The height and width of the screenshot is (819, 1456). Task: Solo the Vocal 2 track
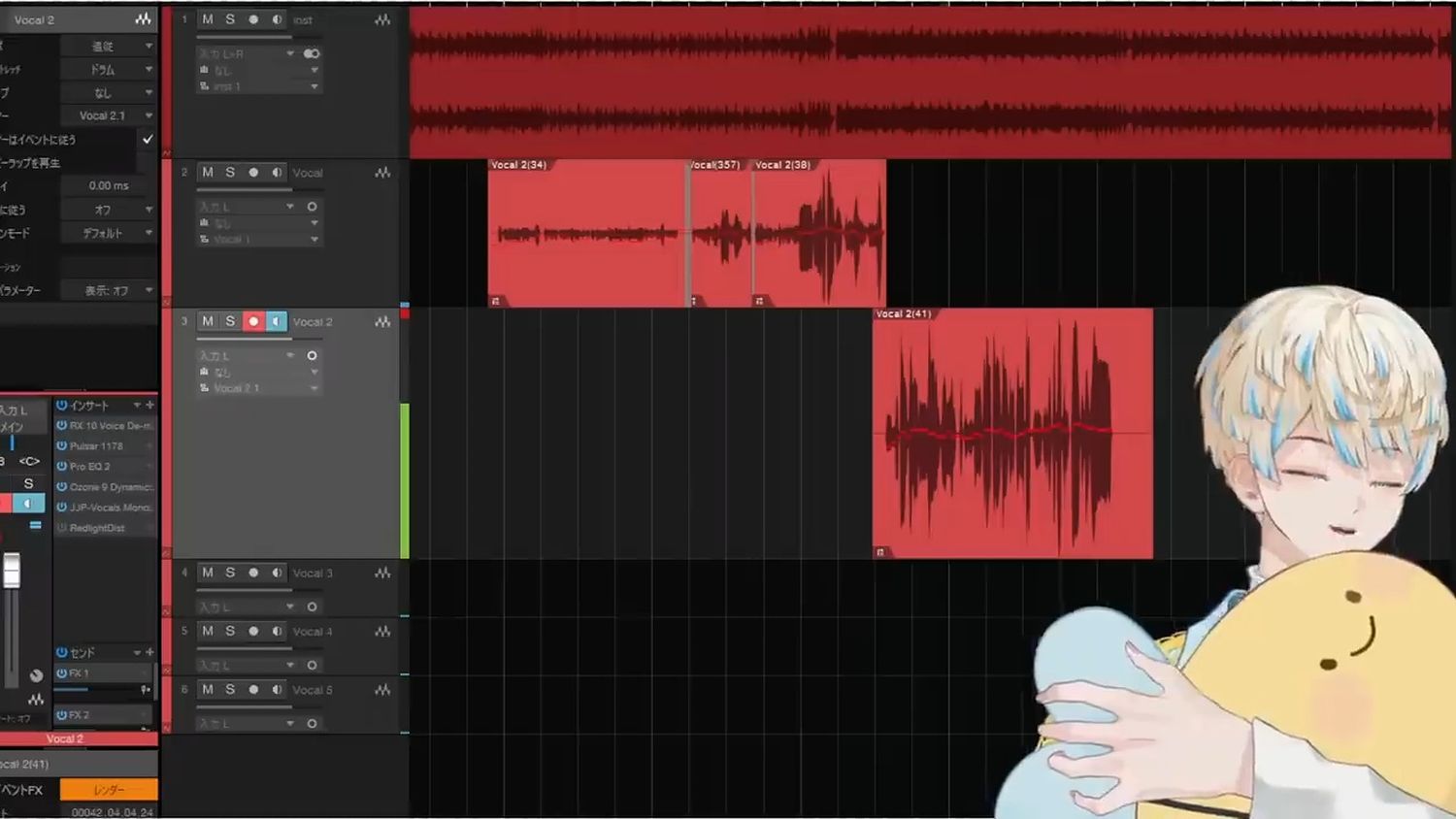230,321
